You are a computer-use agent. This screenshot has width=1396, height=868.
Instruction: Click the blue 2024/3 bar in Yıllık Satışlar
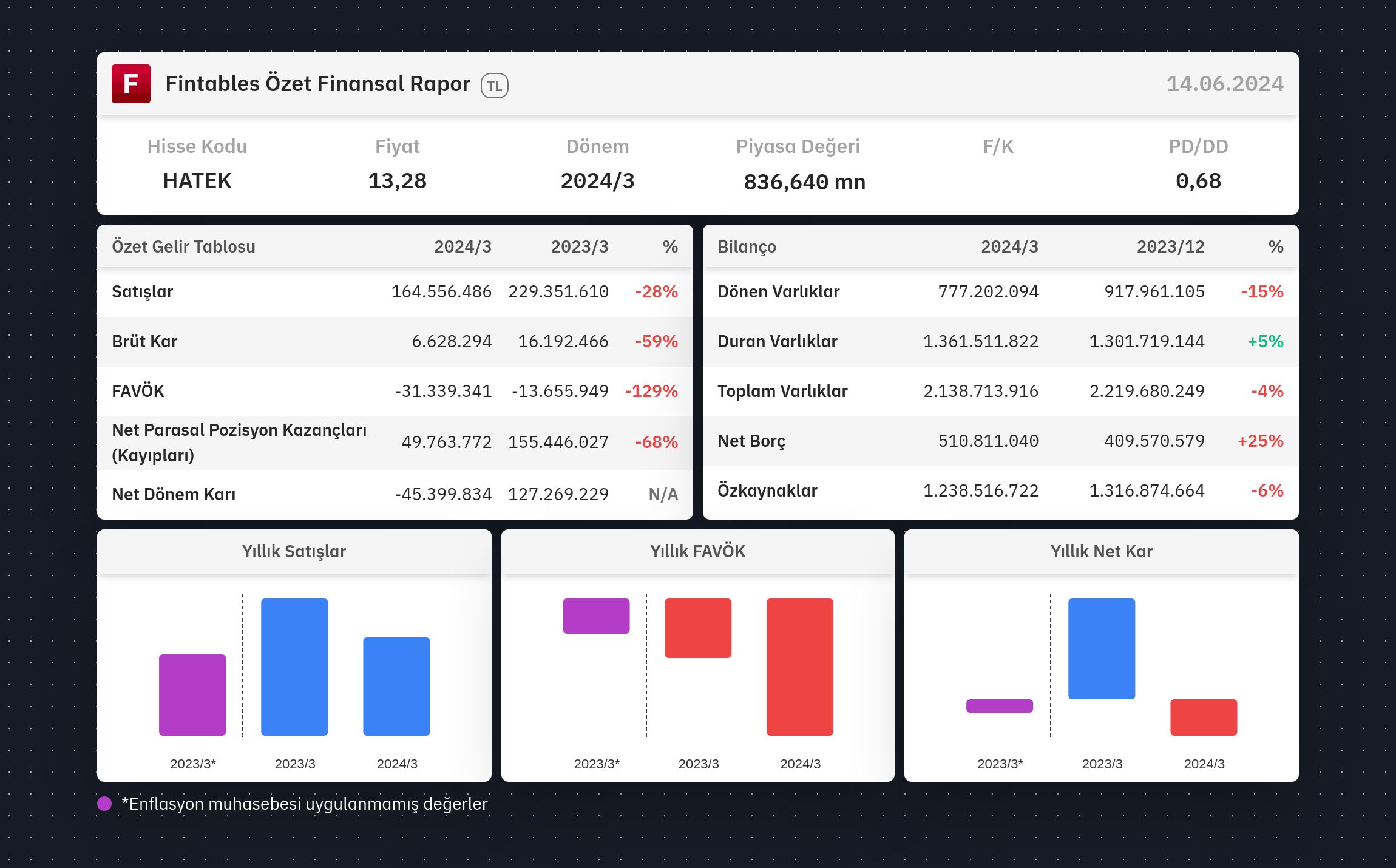click(x=396, y=687)
